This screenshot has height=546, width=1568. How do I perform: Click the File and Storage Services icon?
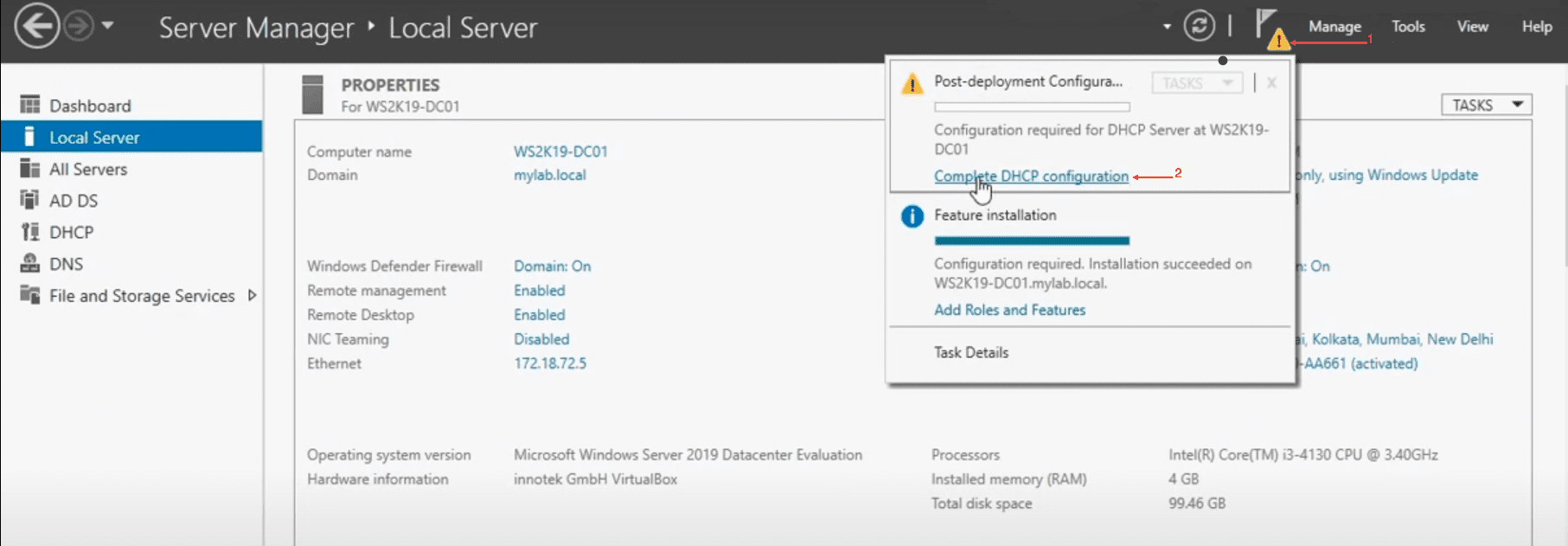click(x=30, y=294)
